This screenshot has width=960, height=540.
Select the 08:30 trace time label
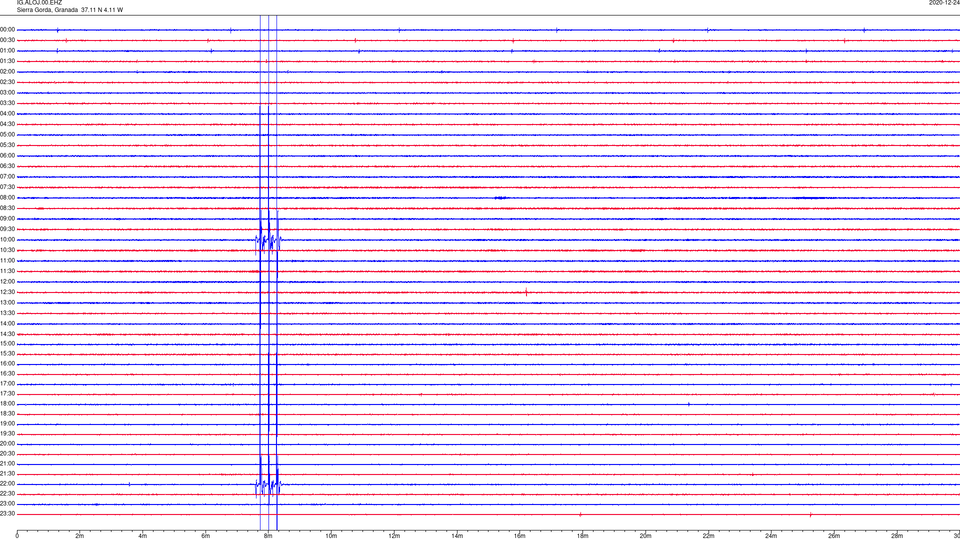point(7,208)
